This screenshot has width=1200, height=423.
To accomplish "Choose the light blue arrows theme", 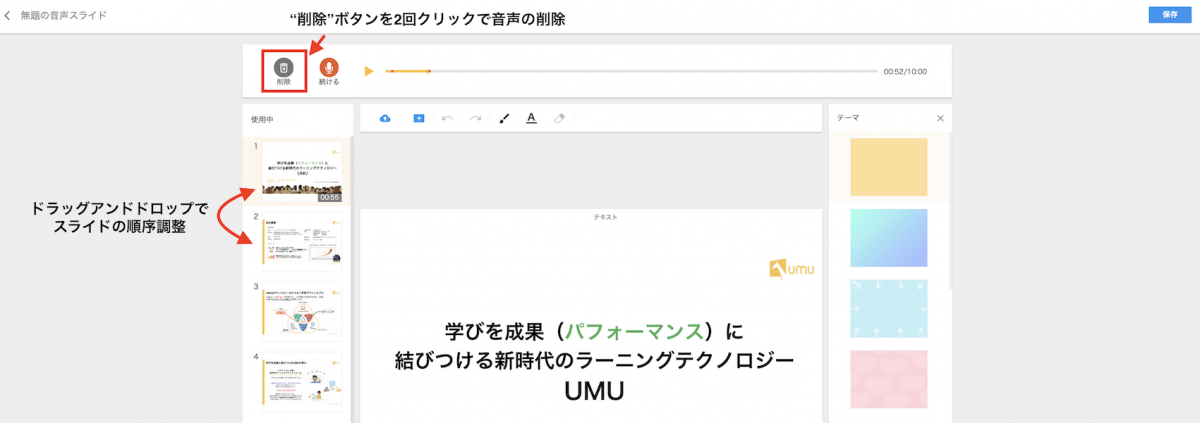I will coord(888,308).
